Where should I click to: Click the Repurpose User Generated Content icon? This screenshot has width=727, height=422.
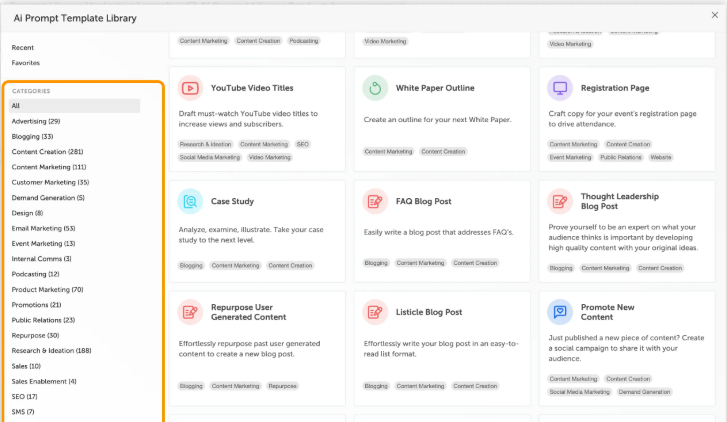(190, 312)
